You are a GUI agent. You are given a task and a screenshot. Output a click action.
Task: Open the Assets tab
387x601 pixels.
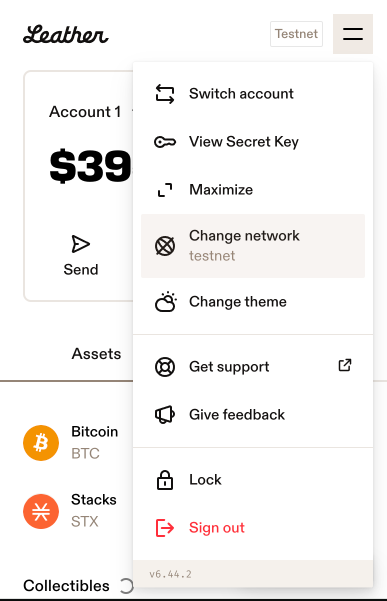coord(96,354)
